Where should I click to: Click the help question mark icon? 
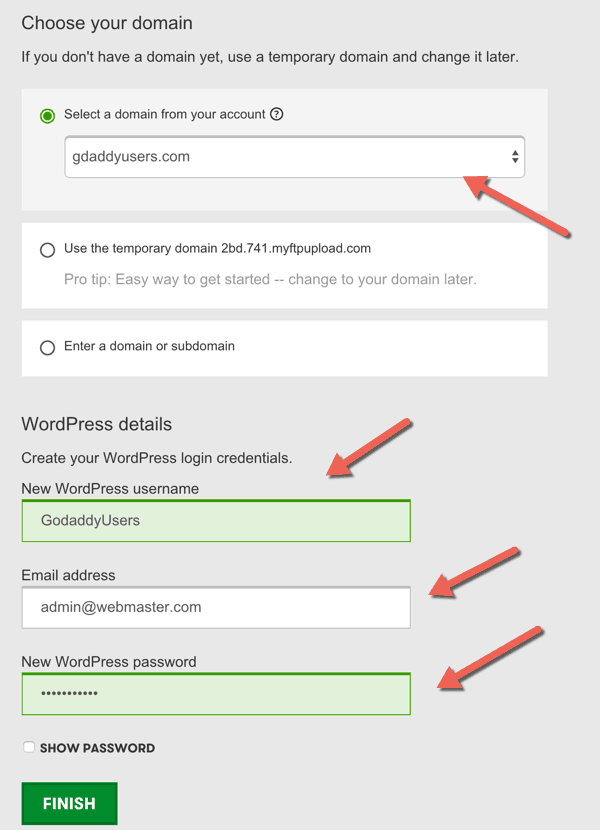tap(276, 114)
